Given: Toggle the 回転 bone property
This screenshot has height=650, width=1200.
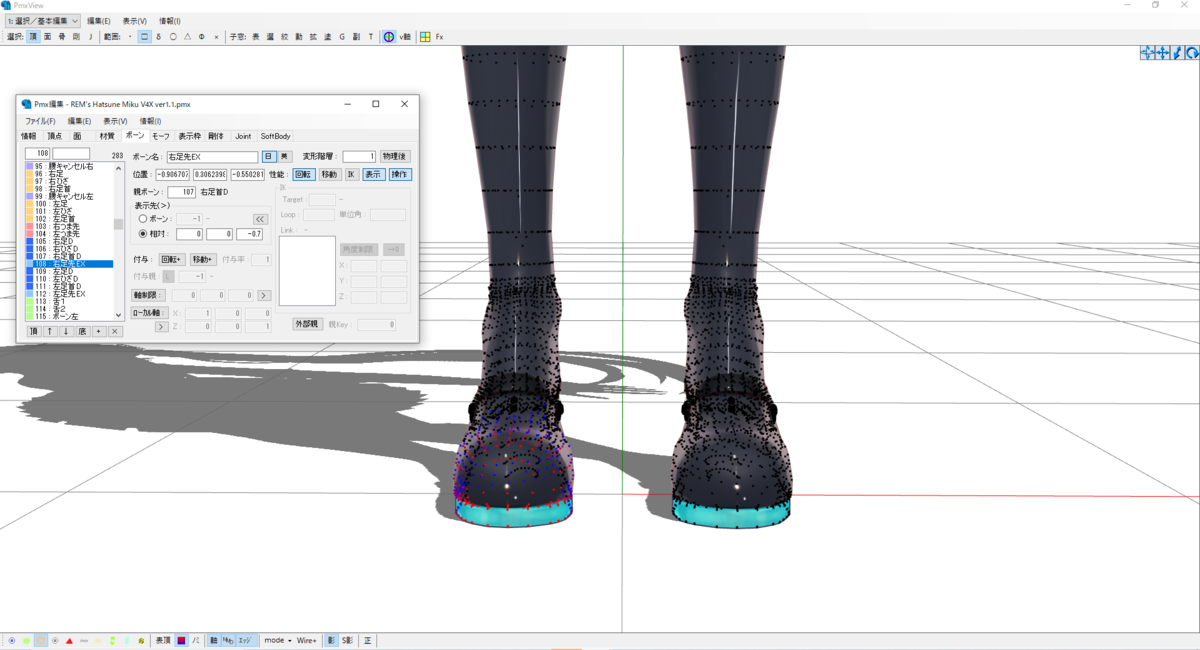Looking at the screenshot, I should coord(304,174).
